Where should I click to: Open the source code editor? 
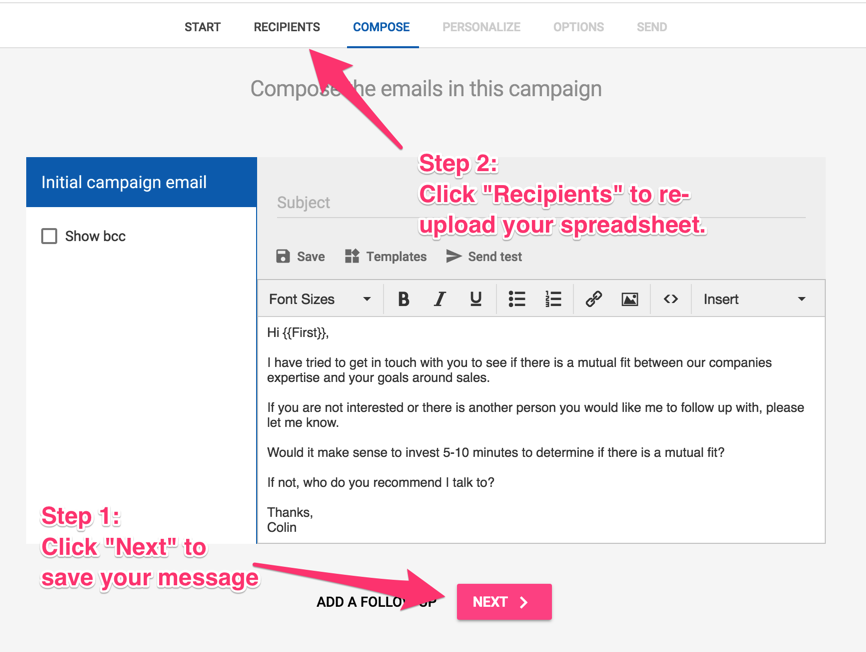(x=670, y=298)
